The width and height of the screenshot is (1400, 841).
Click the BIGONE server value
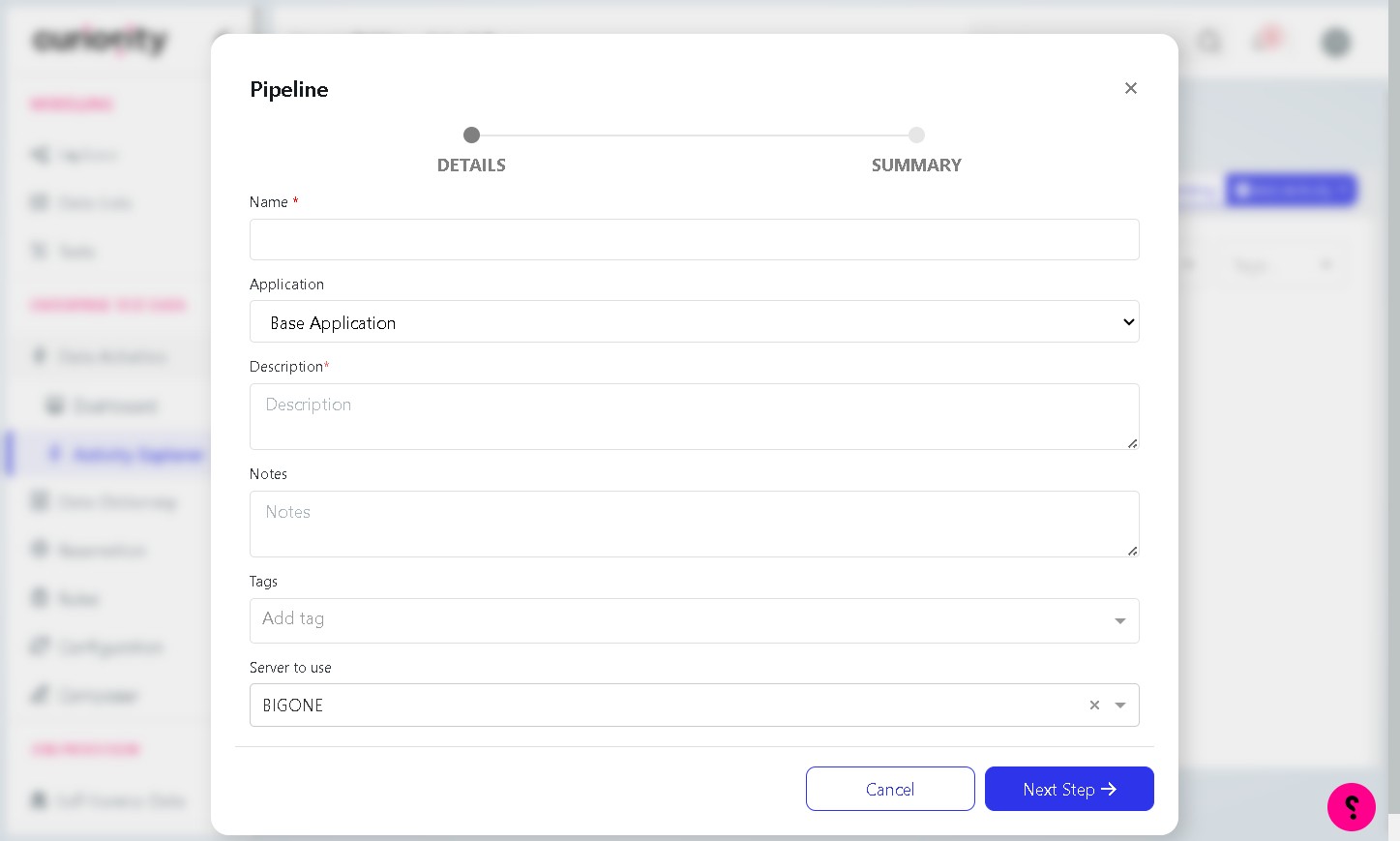293,706
